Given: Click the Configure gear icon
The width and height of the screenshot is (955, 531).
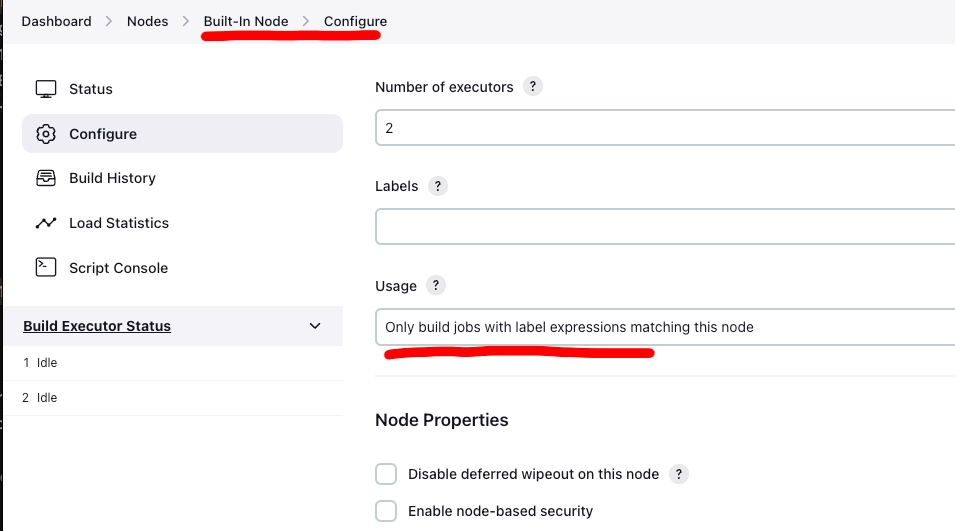Looking at the screenshot, I should pos(45,134).
